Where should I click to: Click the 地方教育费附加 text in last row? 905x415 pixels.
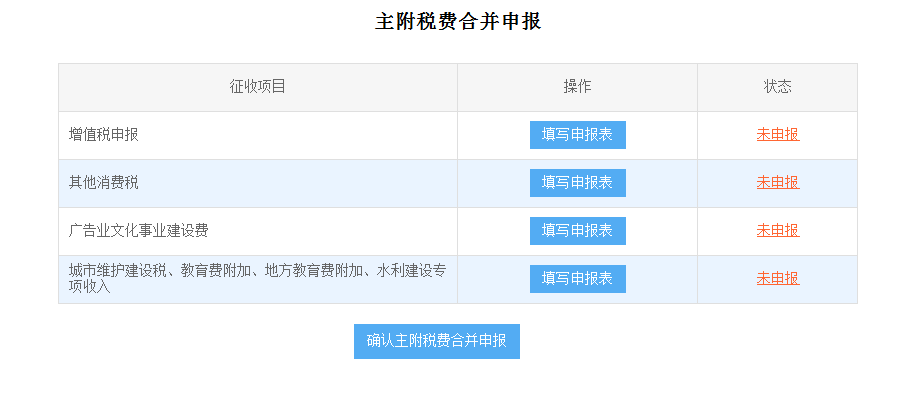click(x=313, y=271)
